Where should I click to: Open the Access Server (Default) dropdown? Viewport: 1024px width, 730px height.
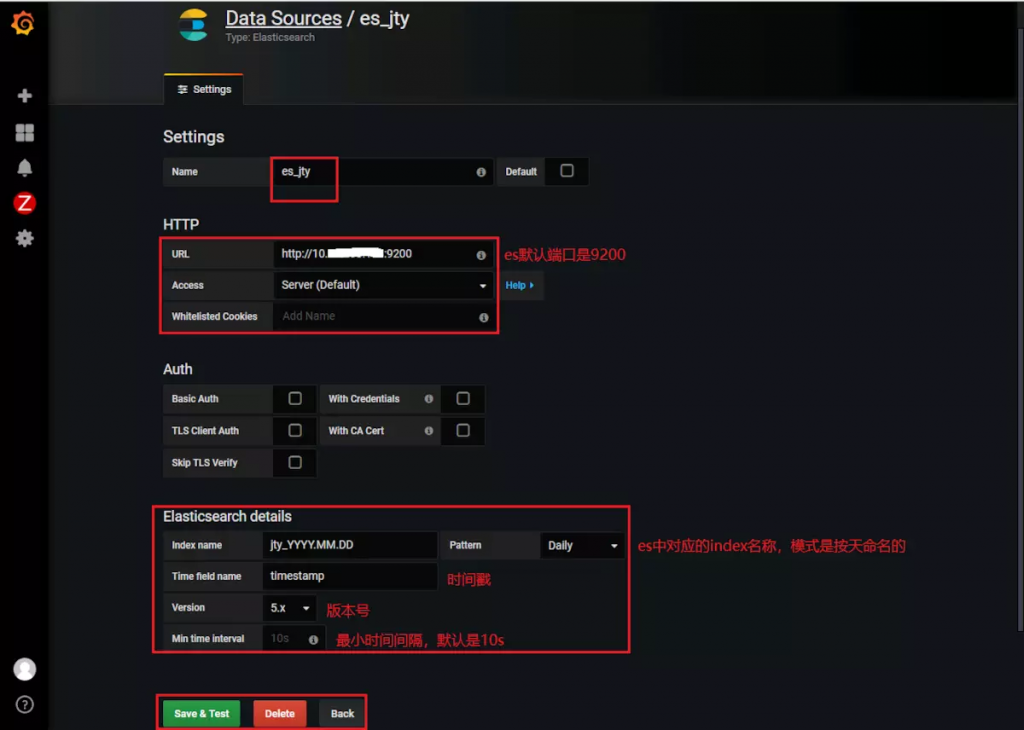(383, 285)
